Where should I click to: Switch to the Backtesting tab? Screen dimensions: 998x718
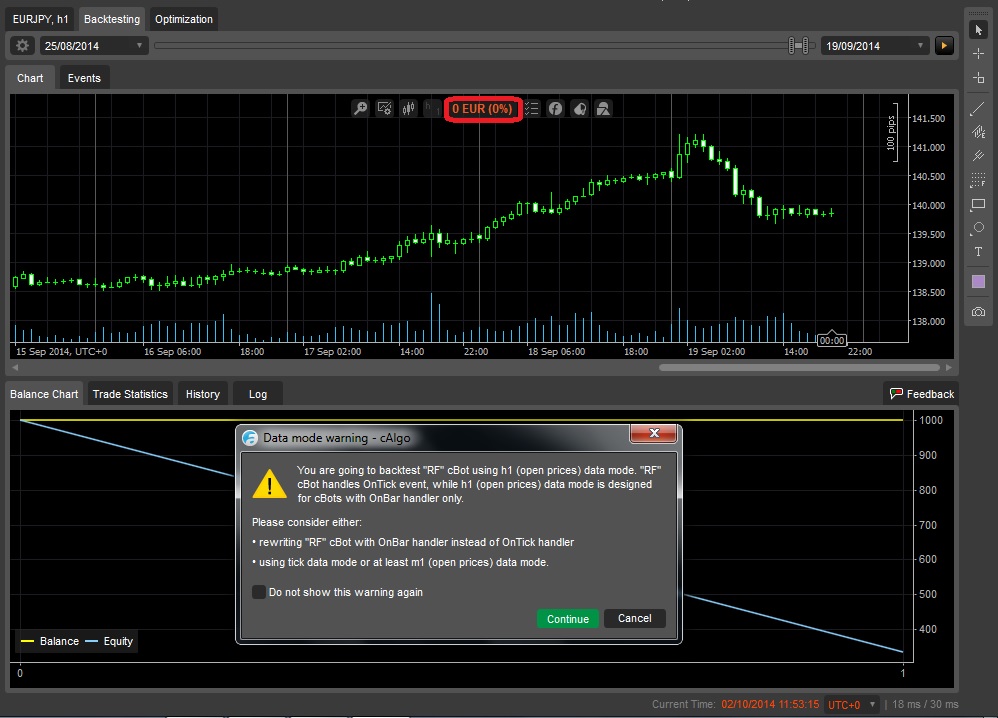click(112, 19)
